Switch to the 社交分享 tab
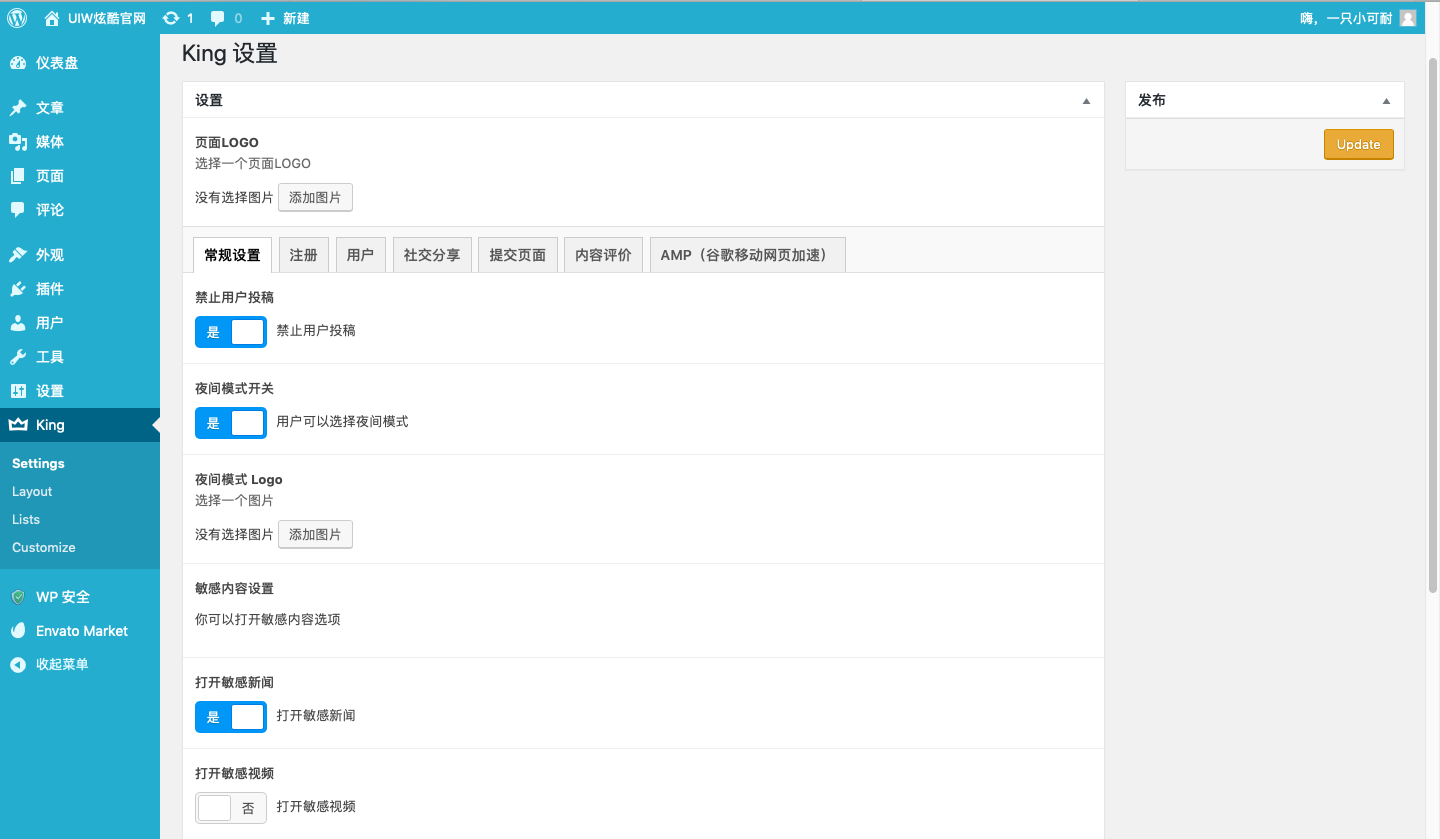Viewport: 1440px width, 839px height. coord(432,255)
